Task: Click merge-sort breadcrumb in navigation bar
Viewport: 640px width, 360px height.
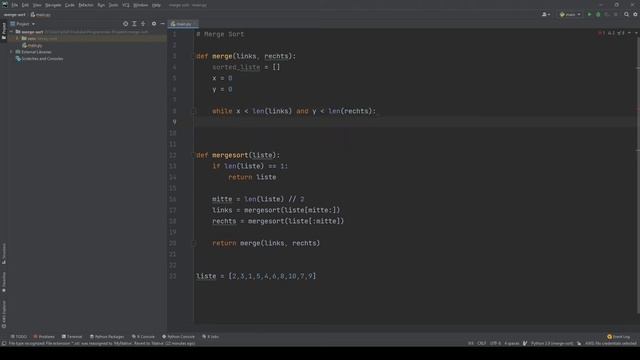Action: [15, 15]
